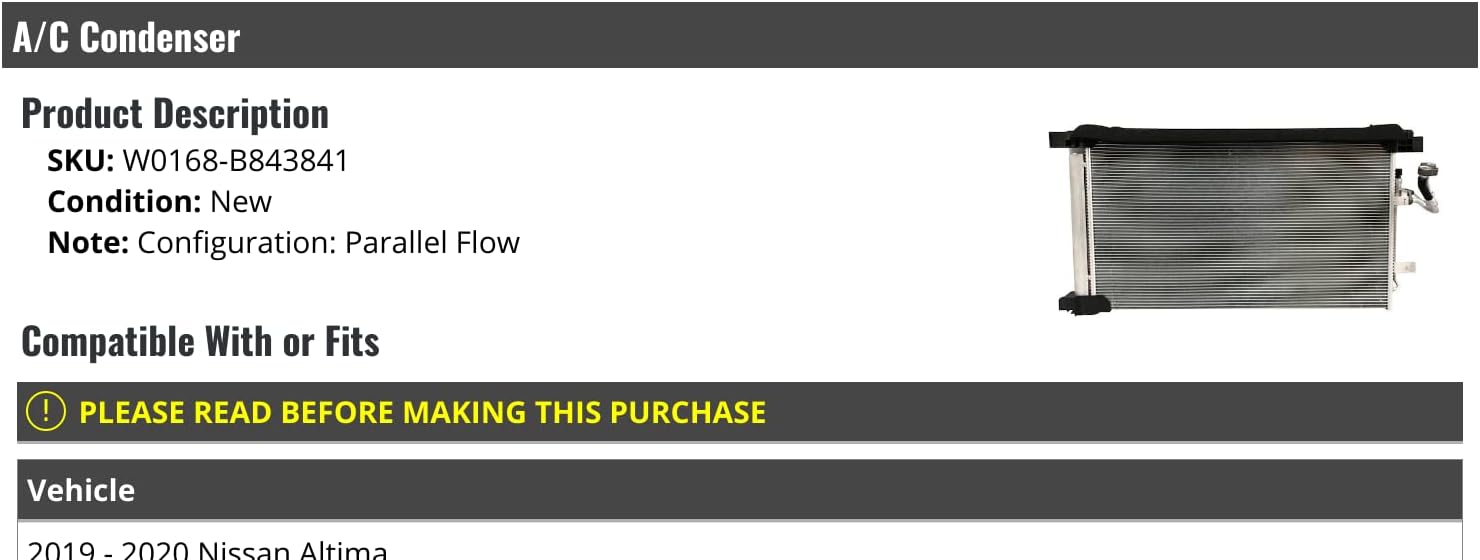This screenshot has height=560, width=1480.
Task: Click the Compatible With or Fits heading
Action: coord(200,342)
